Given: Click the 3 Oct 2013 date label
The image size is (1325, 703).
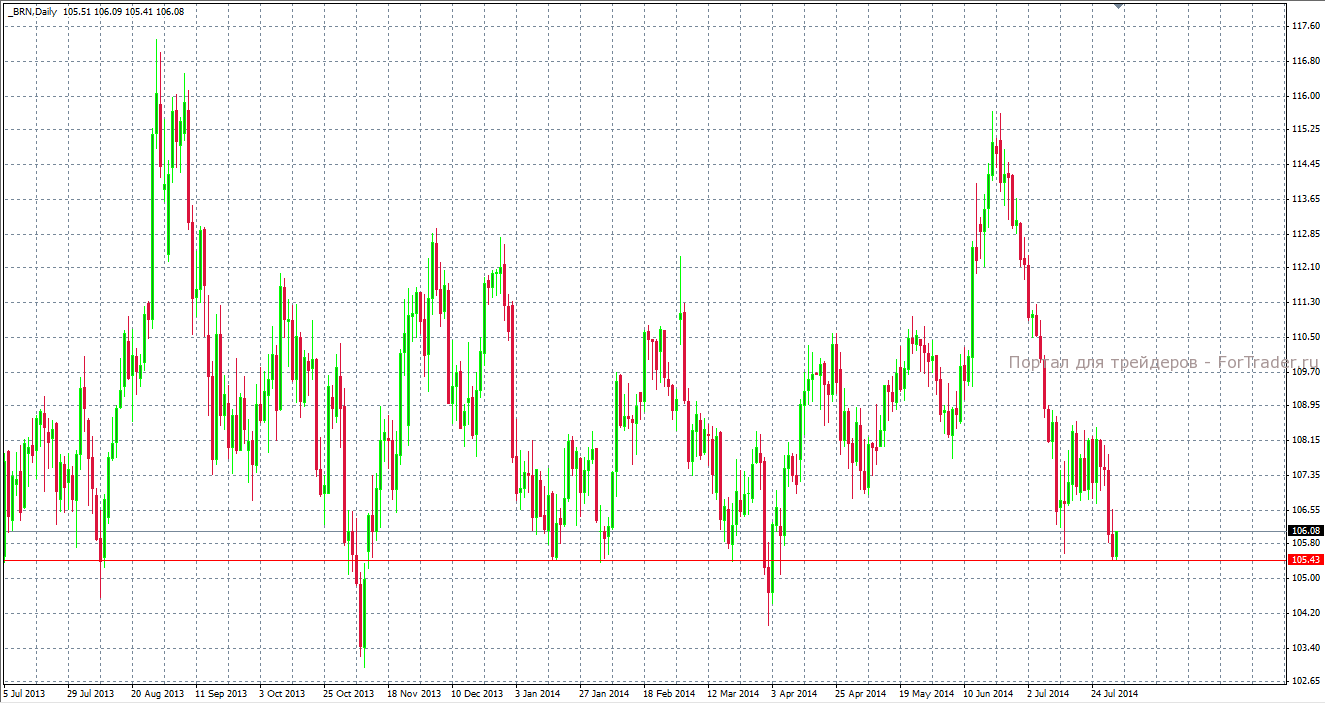Looking at the screenshot, I should [283, 693].
